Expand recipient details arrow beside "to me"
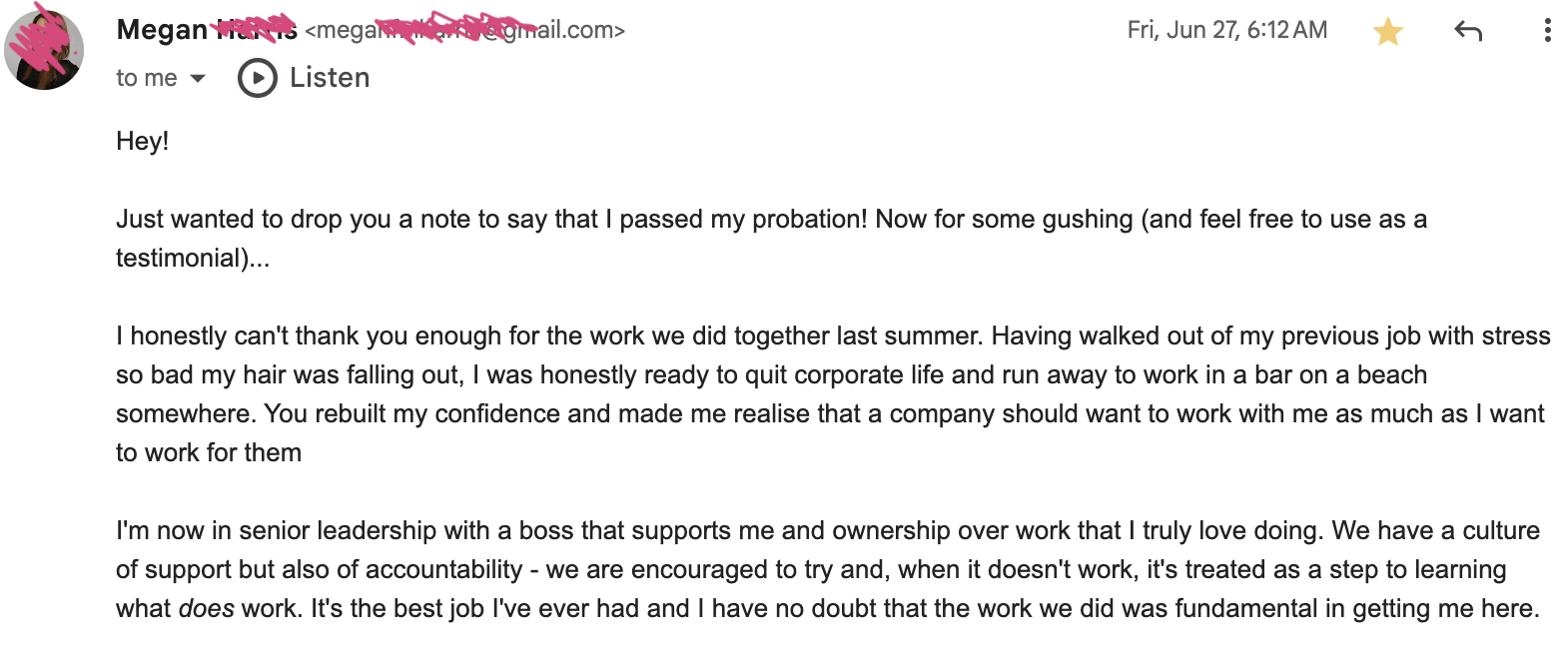 point(198,78)
